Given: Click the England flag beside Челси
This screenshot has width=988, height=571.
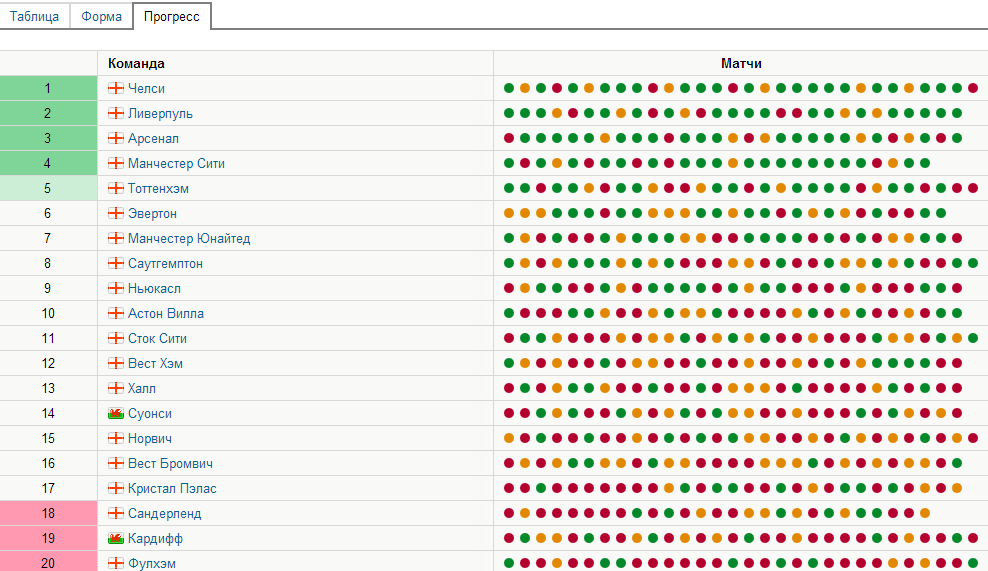Looking at the screenshot, I should [116, 88].
